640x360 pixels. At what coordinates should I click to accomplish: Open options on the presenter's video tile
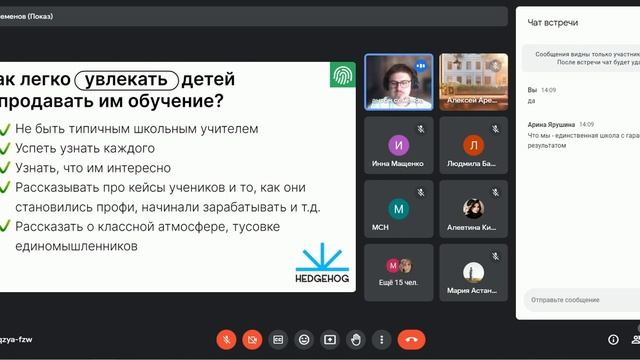coord(420,66)
